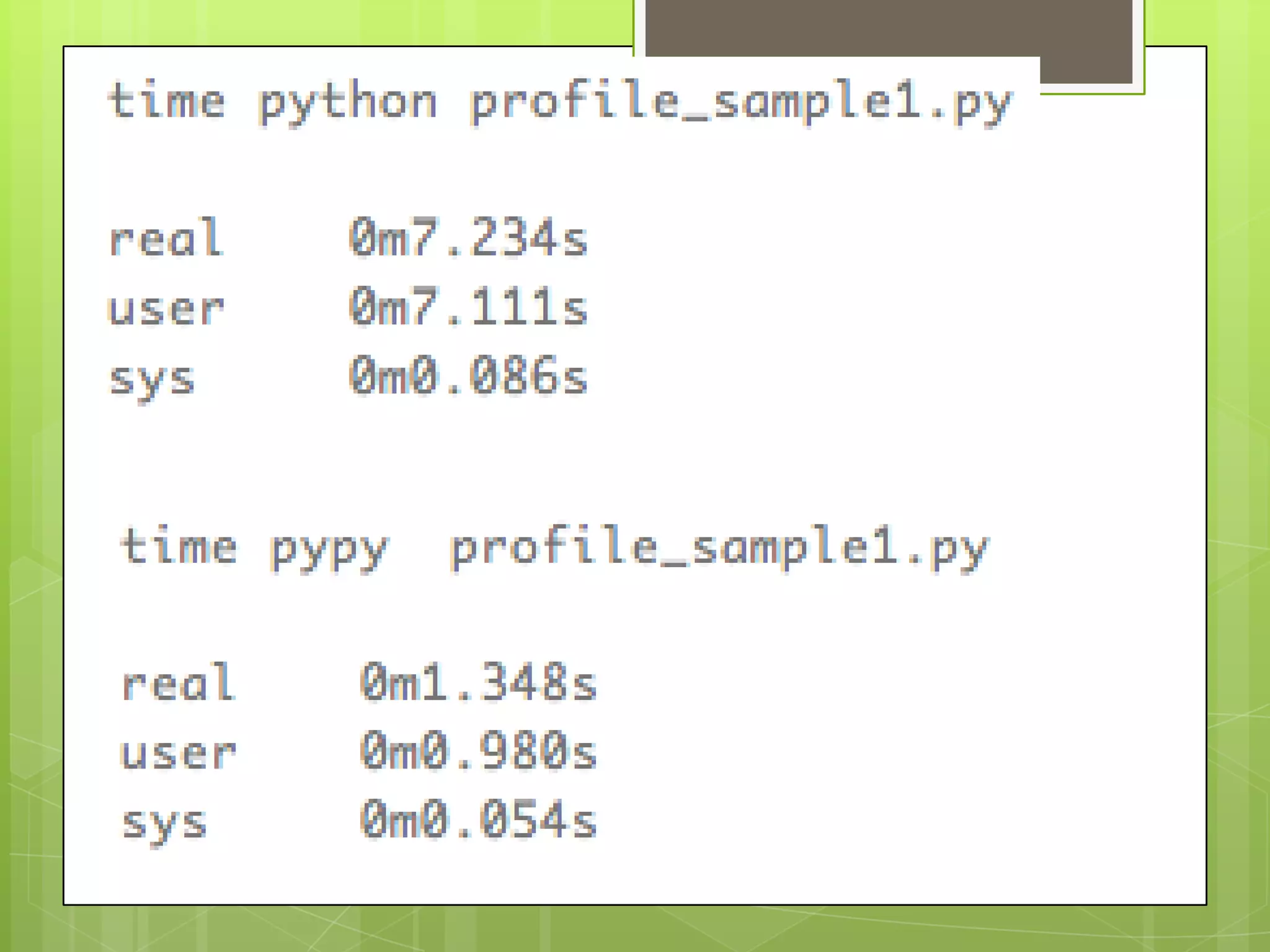Click the "user" label under pypy run
Viewport: 1270px width, 952px height.
click(177, 753)
